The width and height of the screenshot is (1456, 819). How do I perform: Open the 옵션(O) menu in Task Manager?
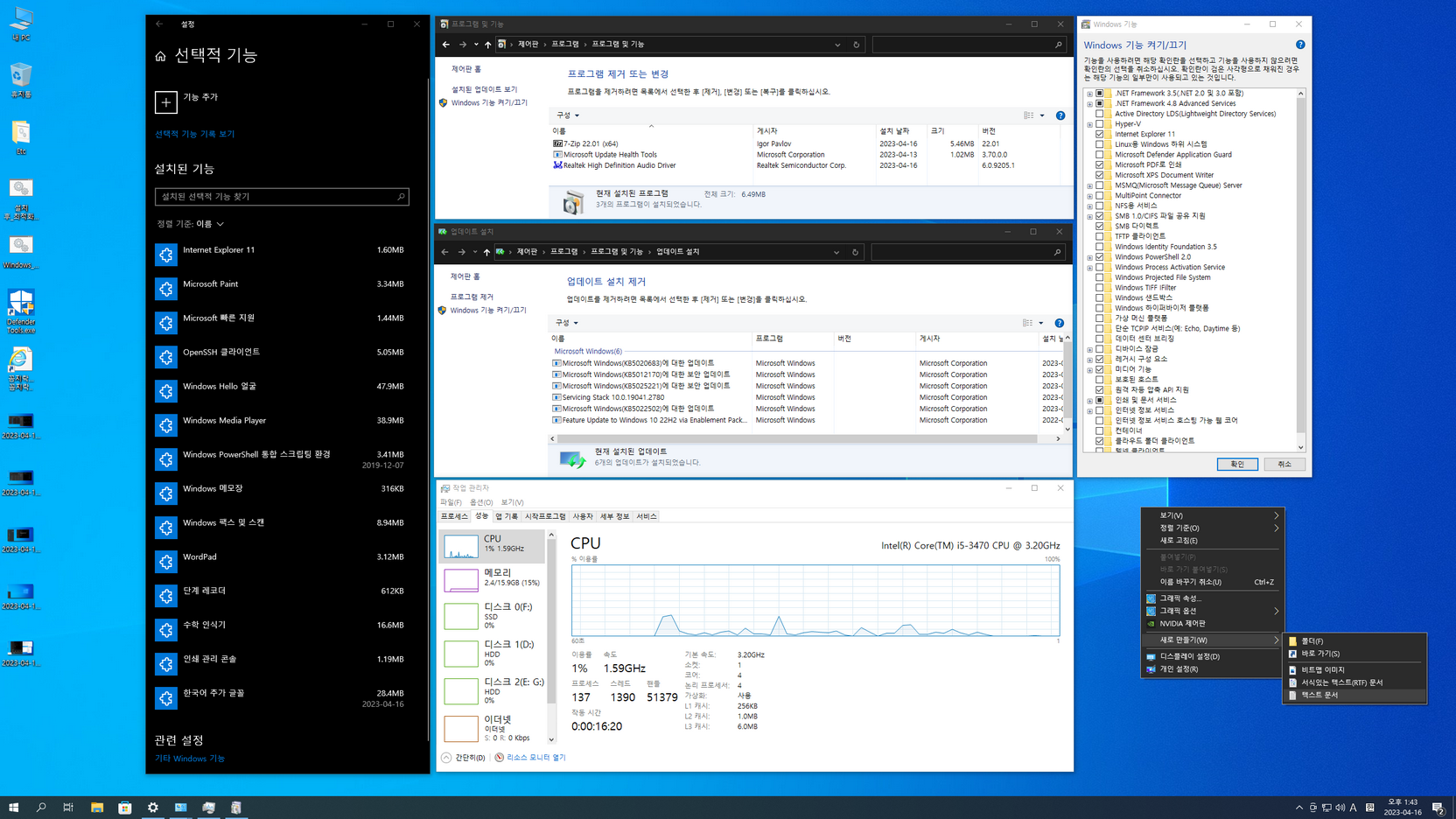pos(481,502)
